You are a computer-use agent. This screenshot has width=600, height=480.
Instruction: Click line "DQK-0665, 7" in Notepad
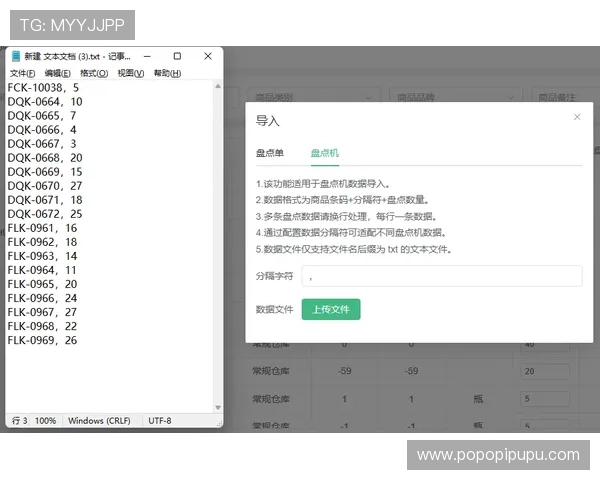click(42, 116)
